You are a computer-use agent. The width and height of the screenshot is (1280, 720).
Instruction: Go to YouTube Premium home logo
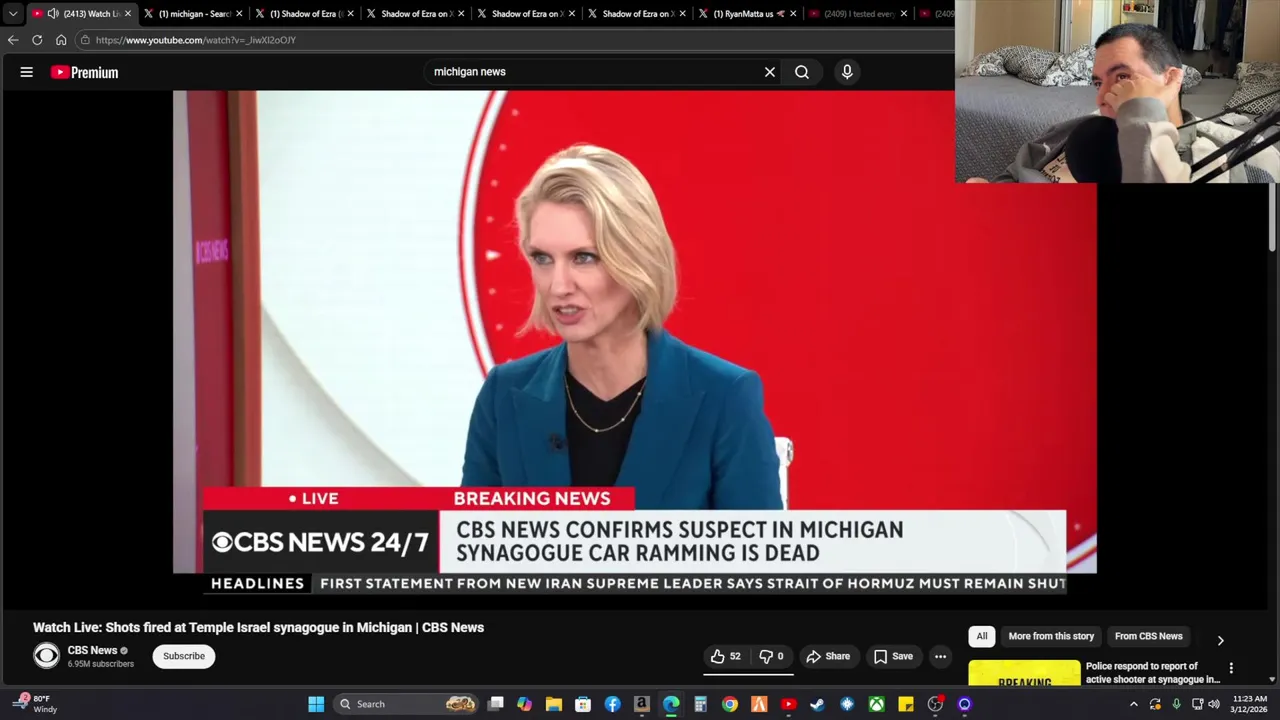pos(85,72)
